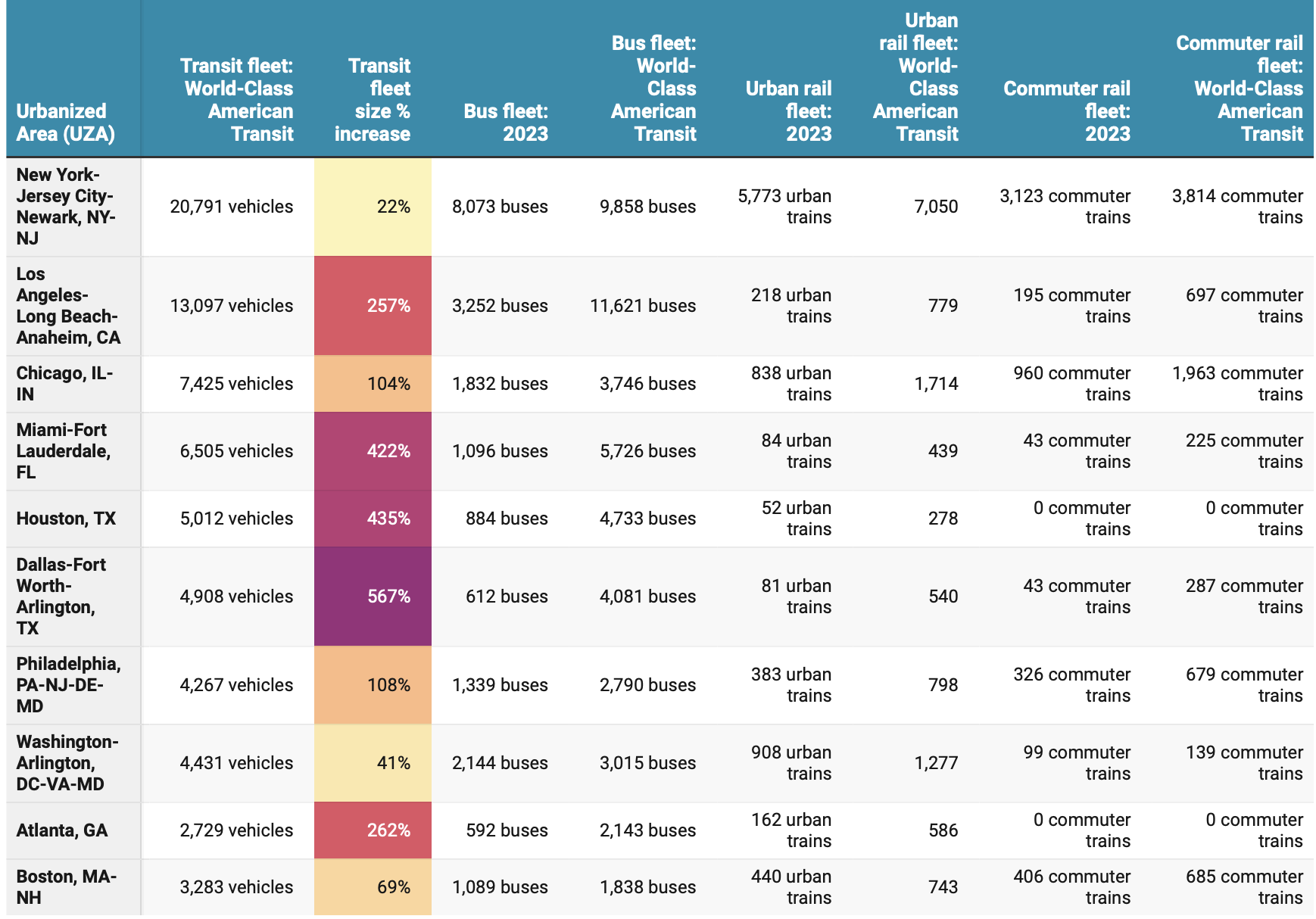Click the Houston, TX row label
Image resolution: width=1316 pixels, height=919 pixels.
(x=66, y=519)
